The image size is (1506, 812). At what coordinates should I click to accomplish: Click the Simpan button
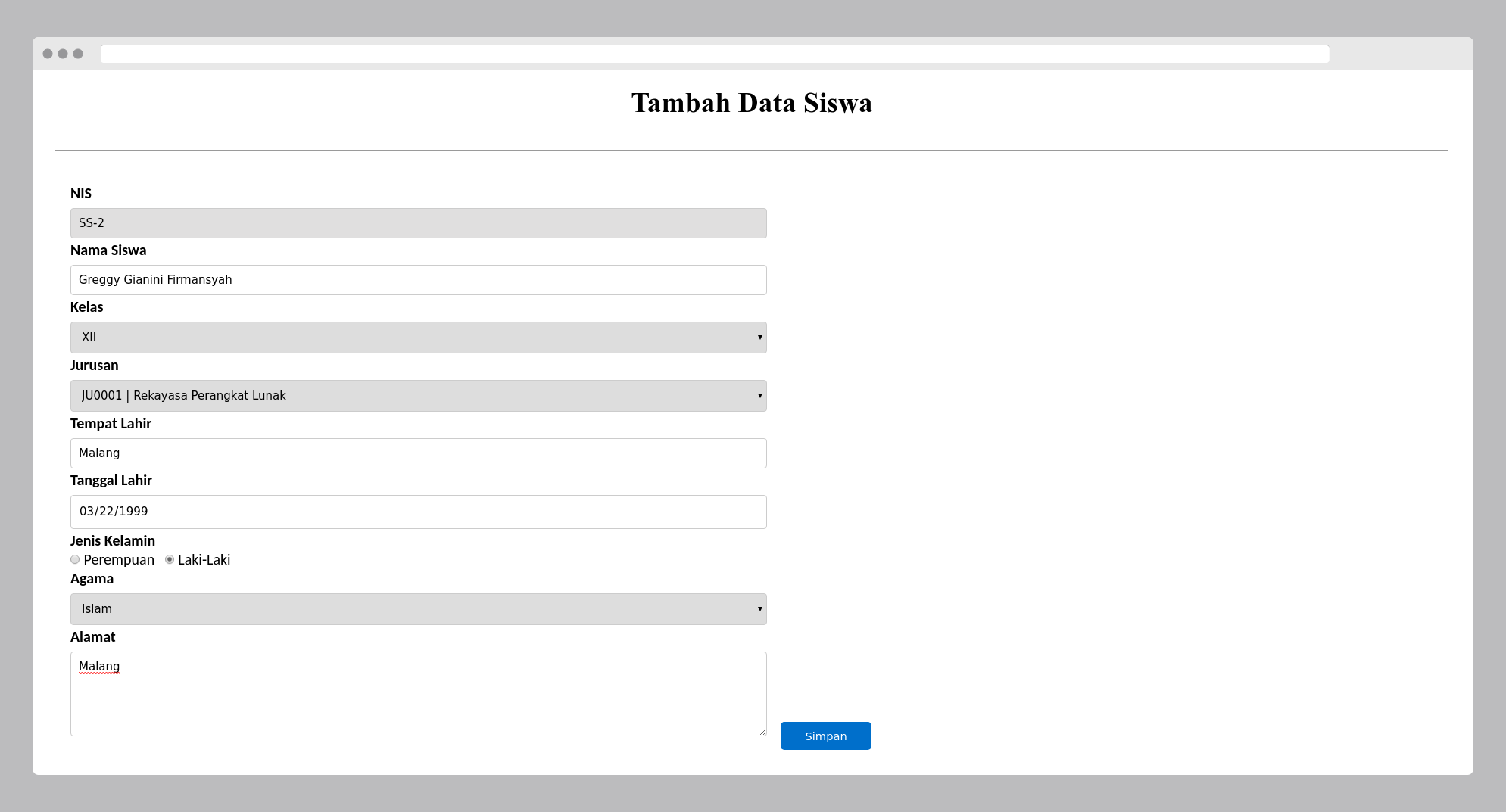pos(825,736)
